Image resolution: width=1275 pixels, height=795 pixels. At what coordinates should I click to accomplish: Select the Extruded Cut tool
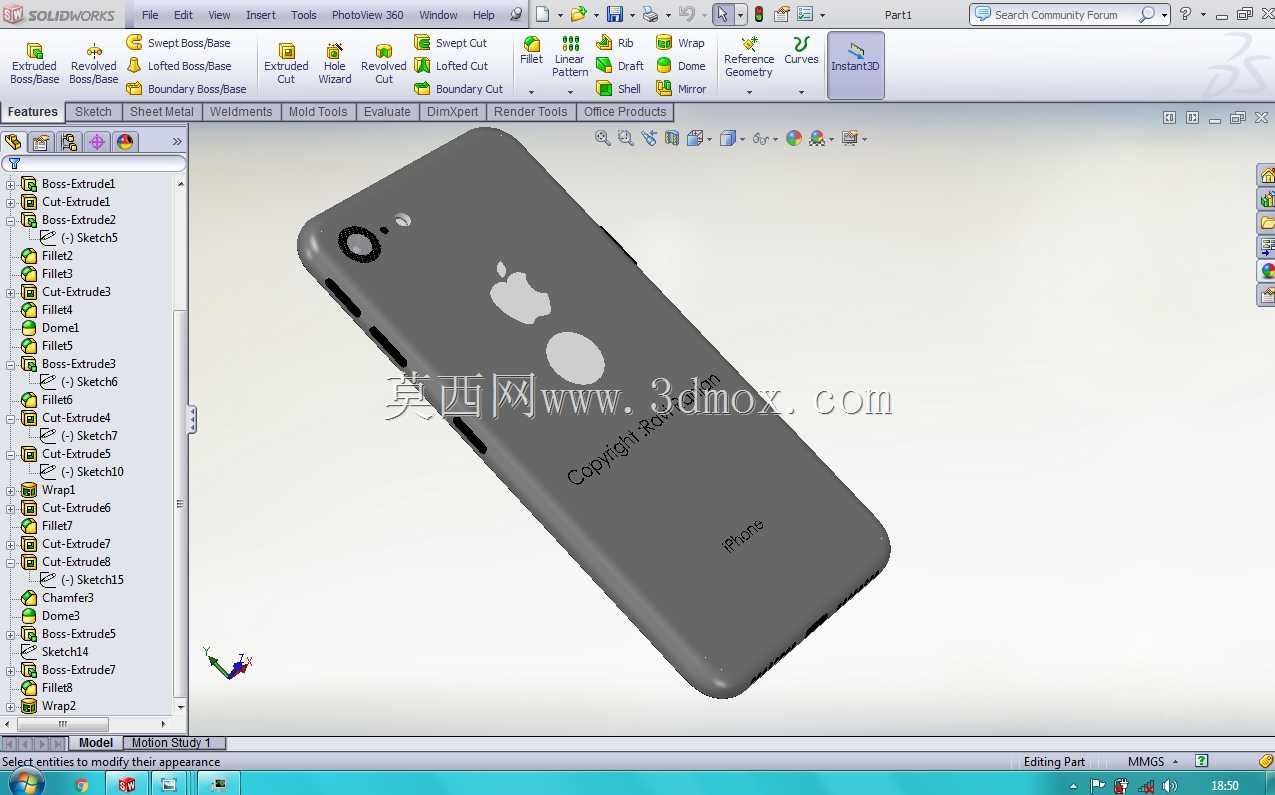coord(286,64)
